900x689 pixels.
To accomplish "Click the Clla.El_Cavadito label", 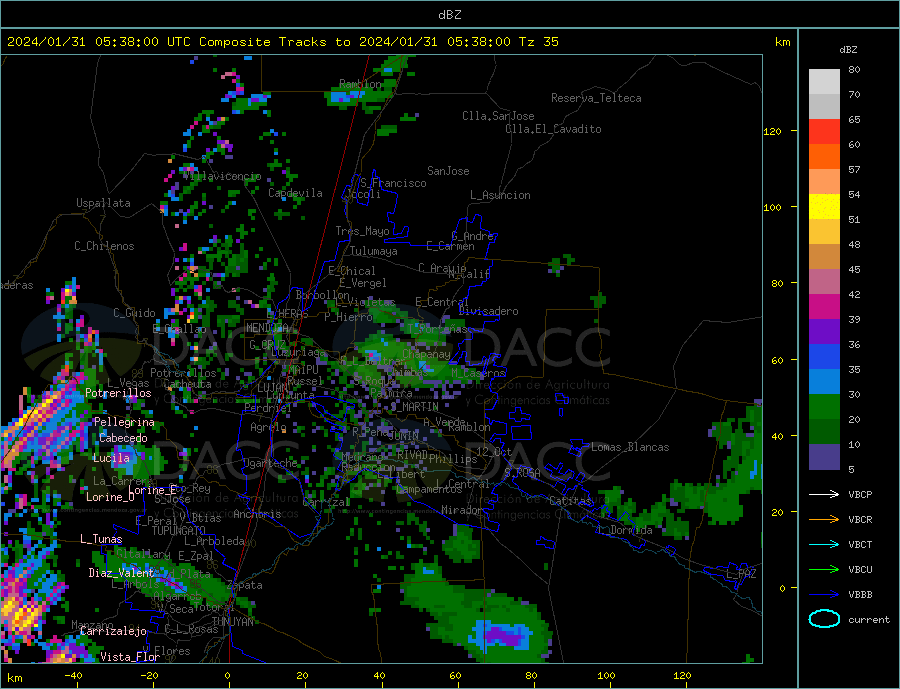I will (553, 129).
